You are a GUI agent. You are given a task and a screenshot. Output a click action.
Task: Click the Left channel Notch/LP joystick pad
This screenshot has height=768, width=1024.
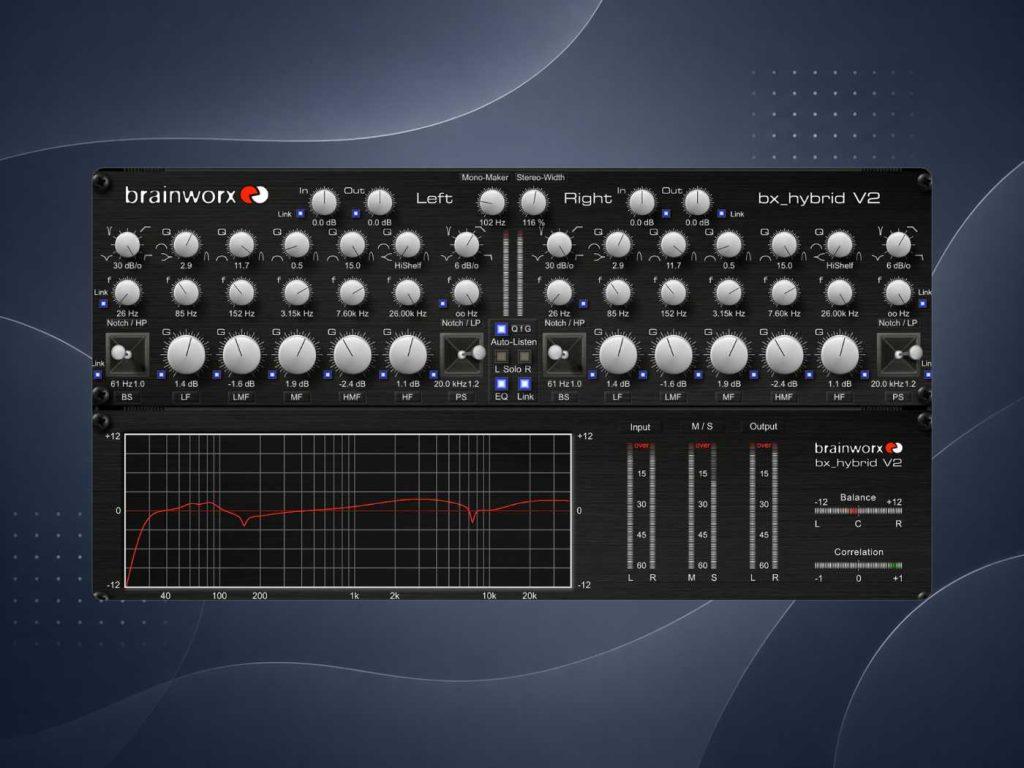pyautogui.click(x=462, y=355)
